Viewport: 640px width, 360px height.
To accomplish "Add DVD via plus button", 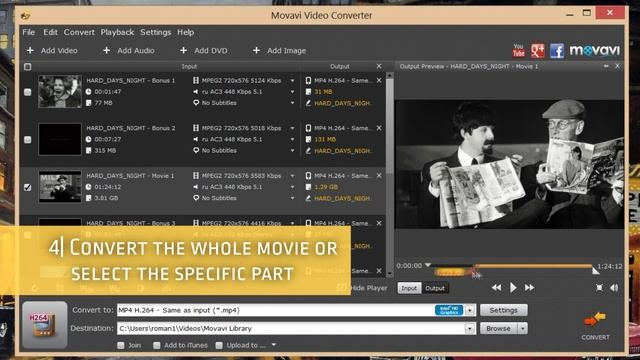I will [x=184, y=50].
